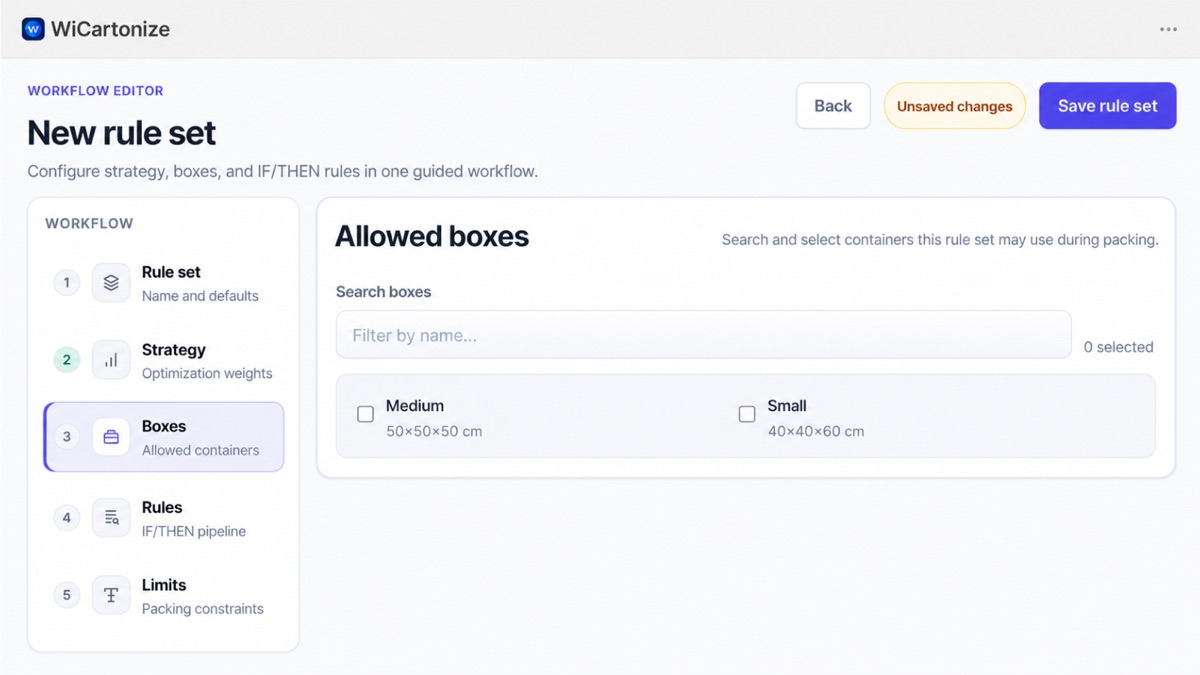1200x675 pixels.
Task: Select step number 5 badge
Action: coord(67,595)
